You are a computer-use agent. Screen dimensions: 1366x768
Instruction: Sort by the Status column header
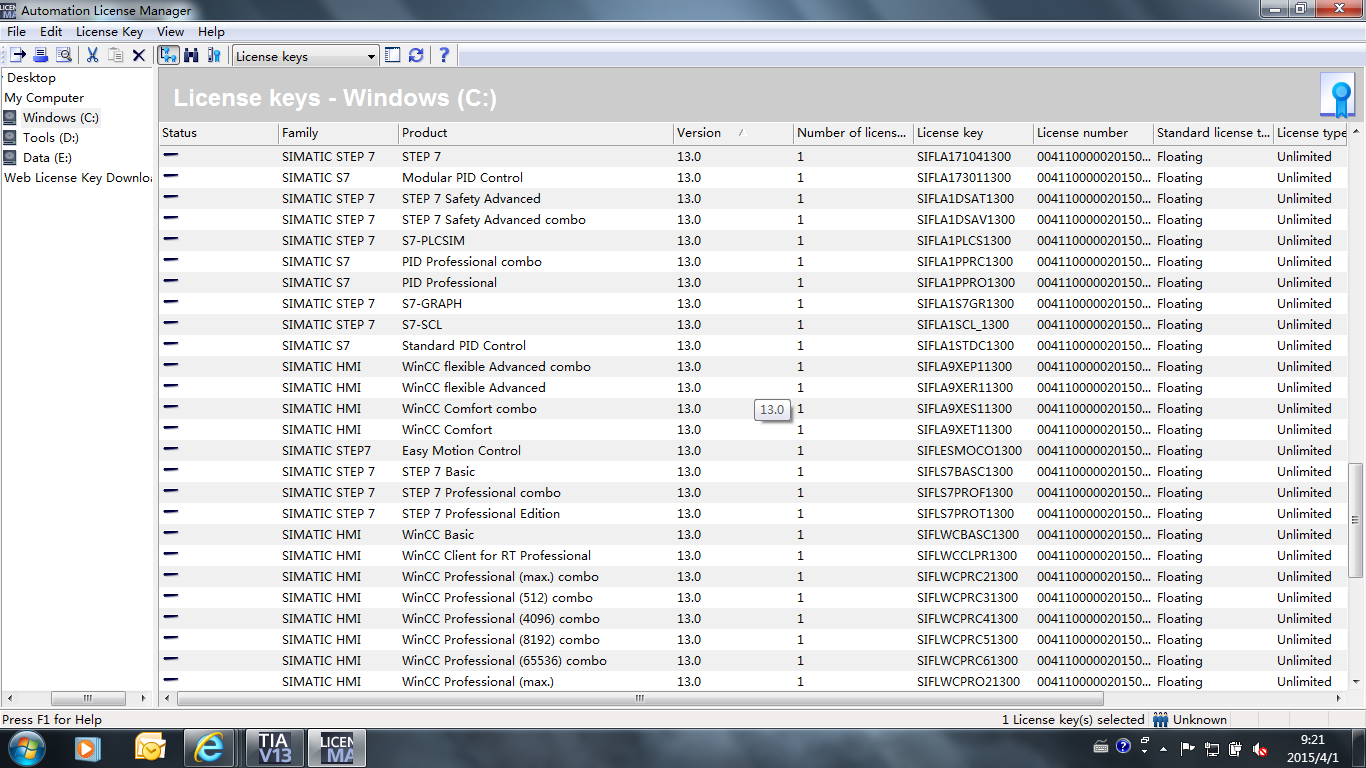(x=219, y=133)
